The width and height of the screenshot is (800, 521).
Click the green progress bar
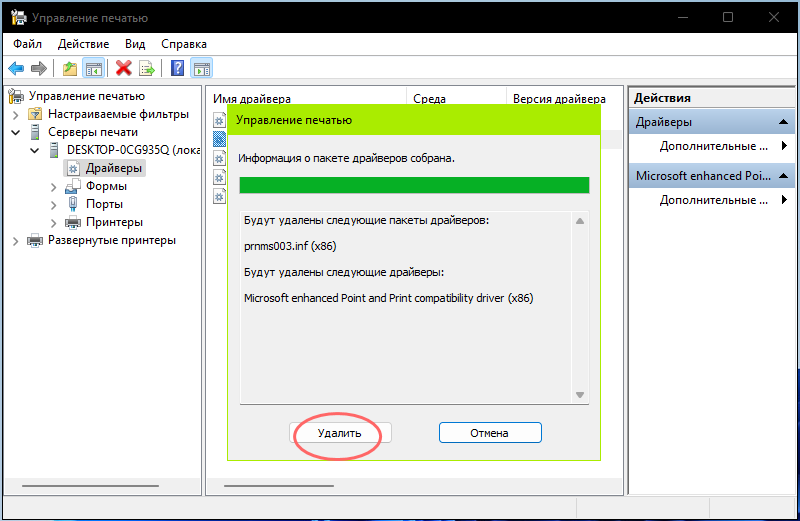[x=414, y=185]
